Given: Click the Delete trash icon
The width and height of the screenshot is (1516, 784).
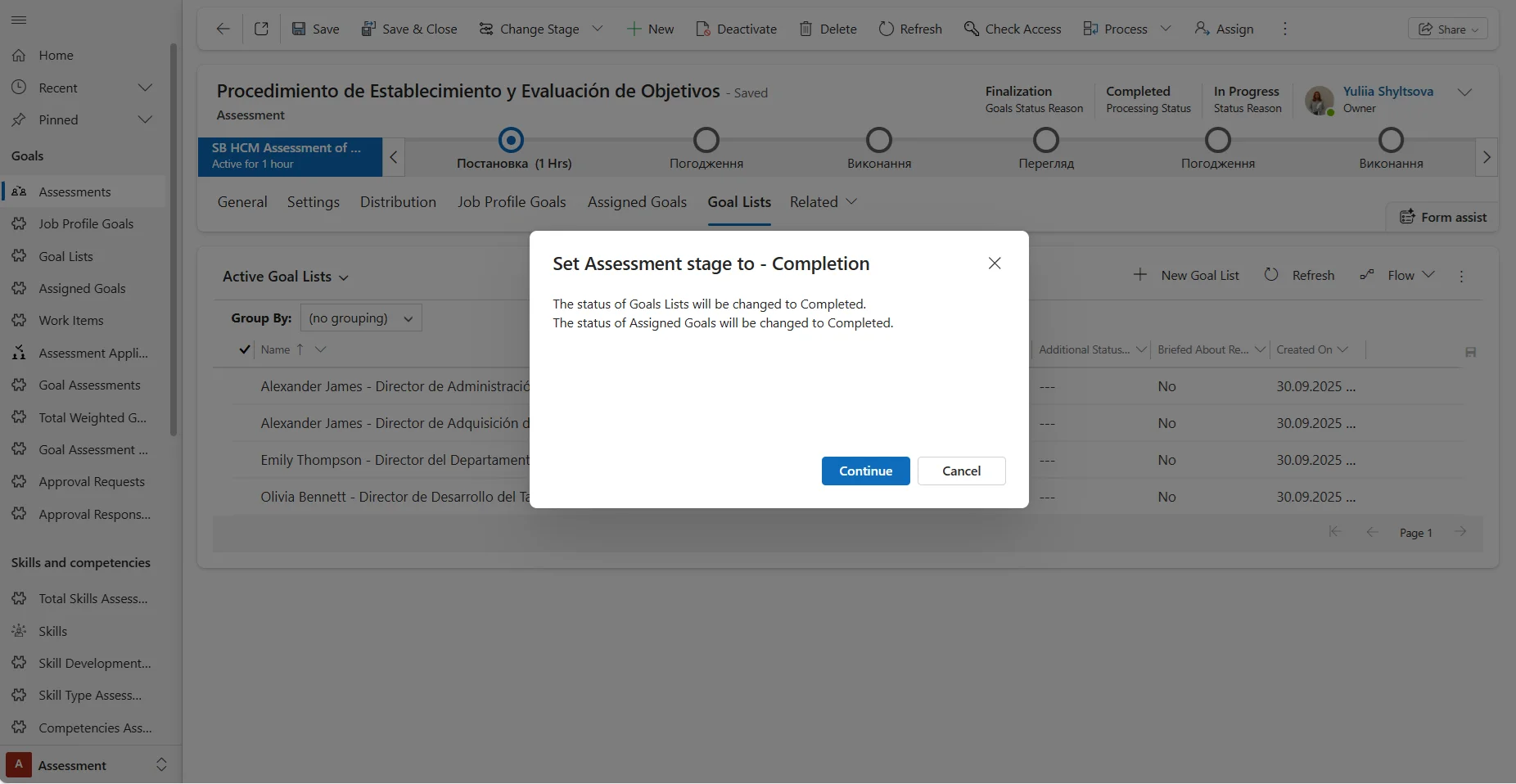Looking at the screenshot, I should coord(805,29).
